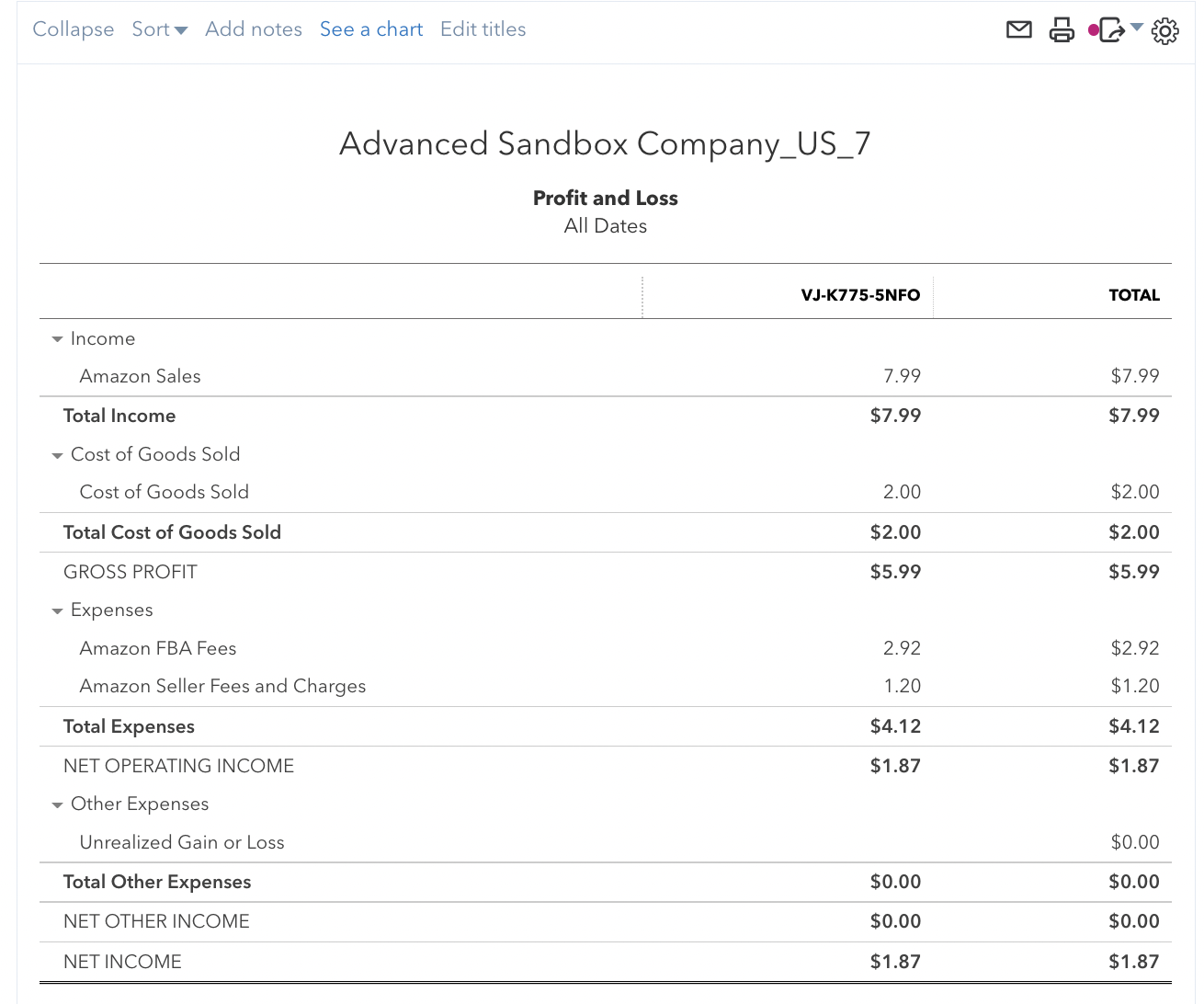
Task: Open the Sort dropdown
Action: tap(159, 29)
